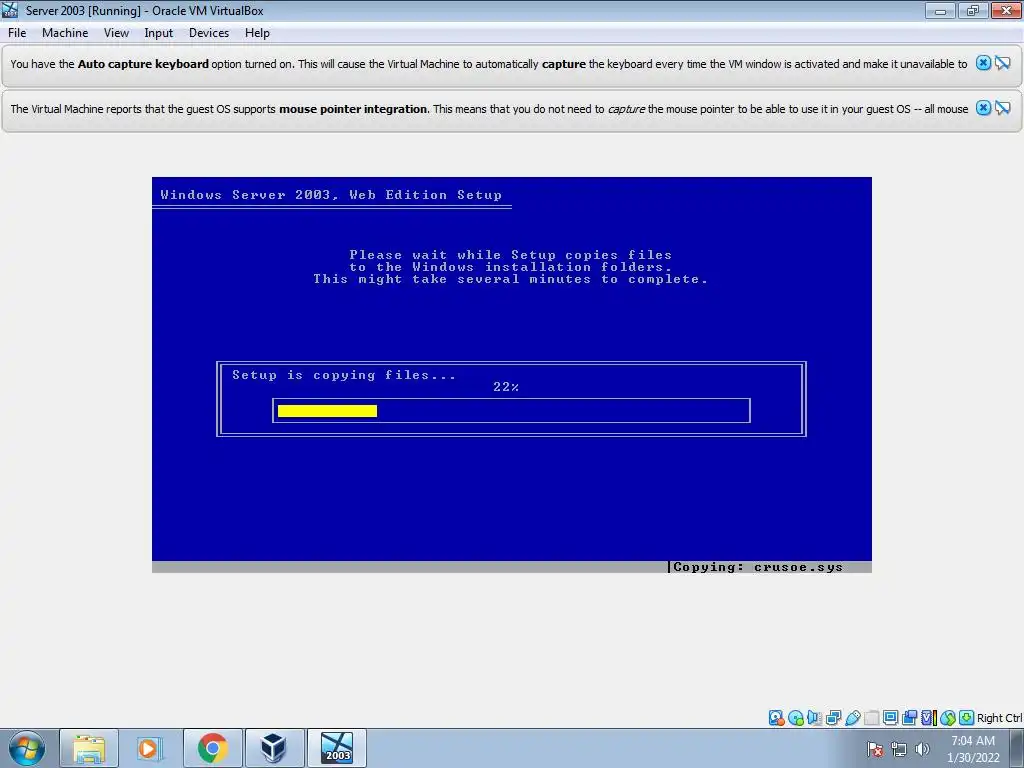Open the Machine menu
Viewport: 1024px width, 768px height.
tap(65, 33)
